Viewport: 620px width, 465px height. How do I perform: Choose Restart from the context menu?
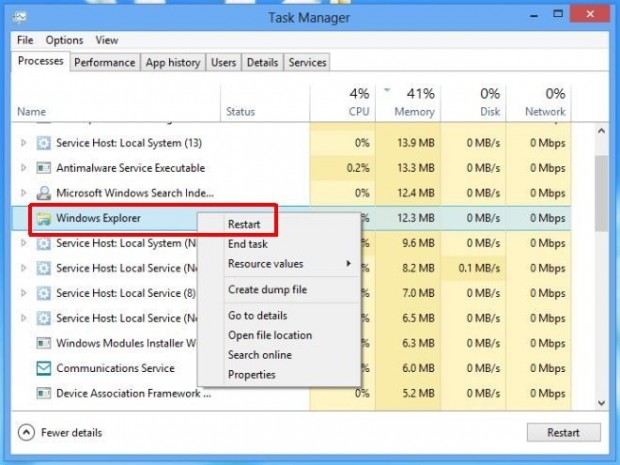click(x=244, y=224)
